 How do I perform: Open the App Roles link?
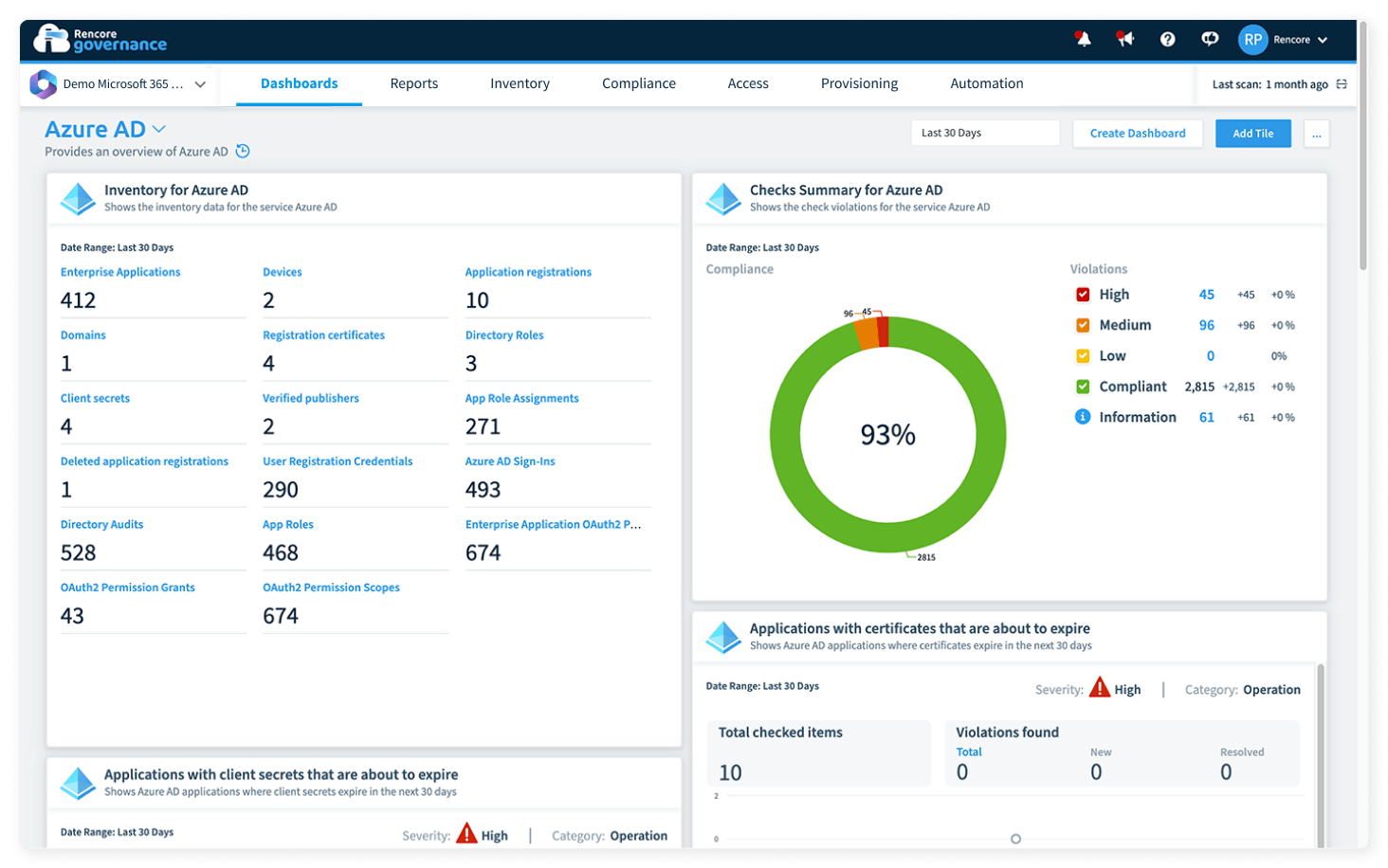pos(288,524)
